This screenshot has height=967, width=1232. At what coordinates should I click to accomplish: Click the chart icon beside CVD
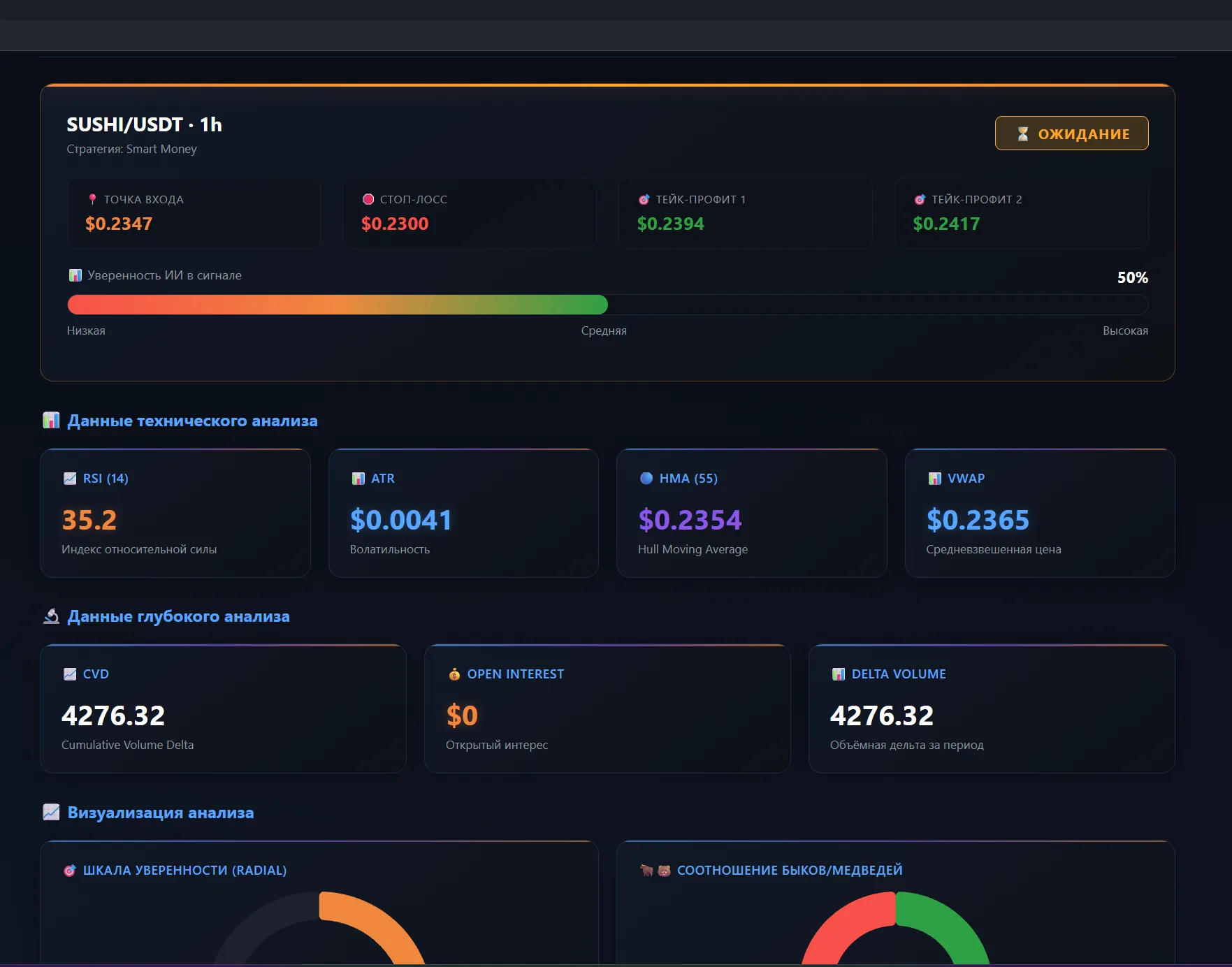(x=70, y=674)
